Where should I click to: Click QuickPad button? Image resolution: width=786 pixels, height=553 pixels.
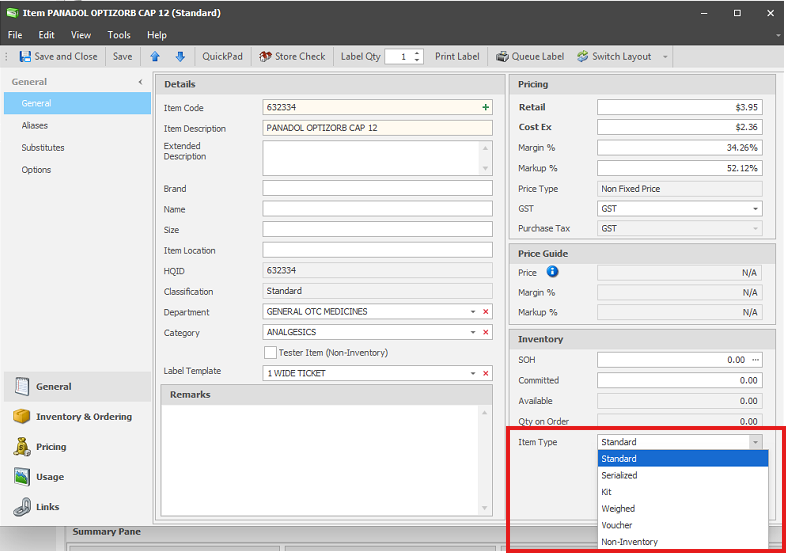[x=222, y=57]
